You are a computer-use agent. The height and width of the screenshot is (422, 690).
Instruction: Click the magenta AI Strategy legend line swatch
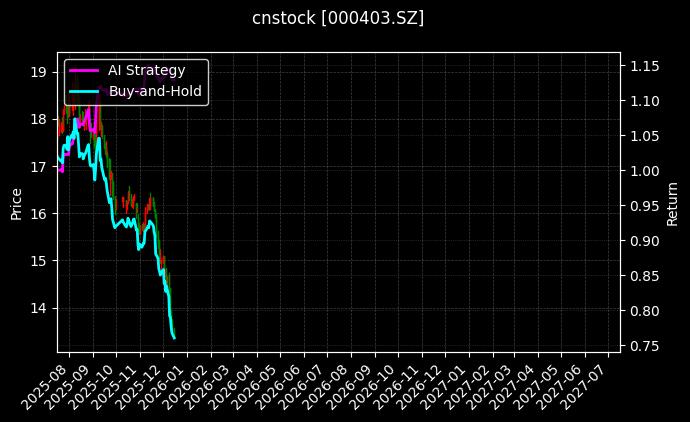click(x=84, y=70)
